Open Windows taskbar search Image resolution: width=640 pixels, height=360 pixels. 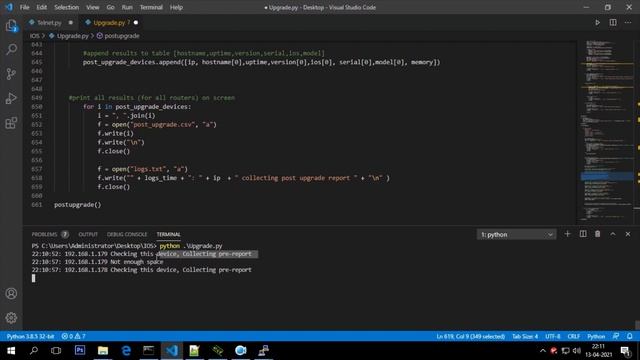(34, 351)
